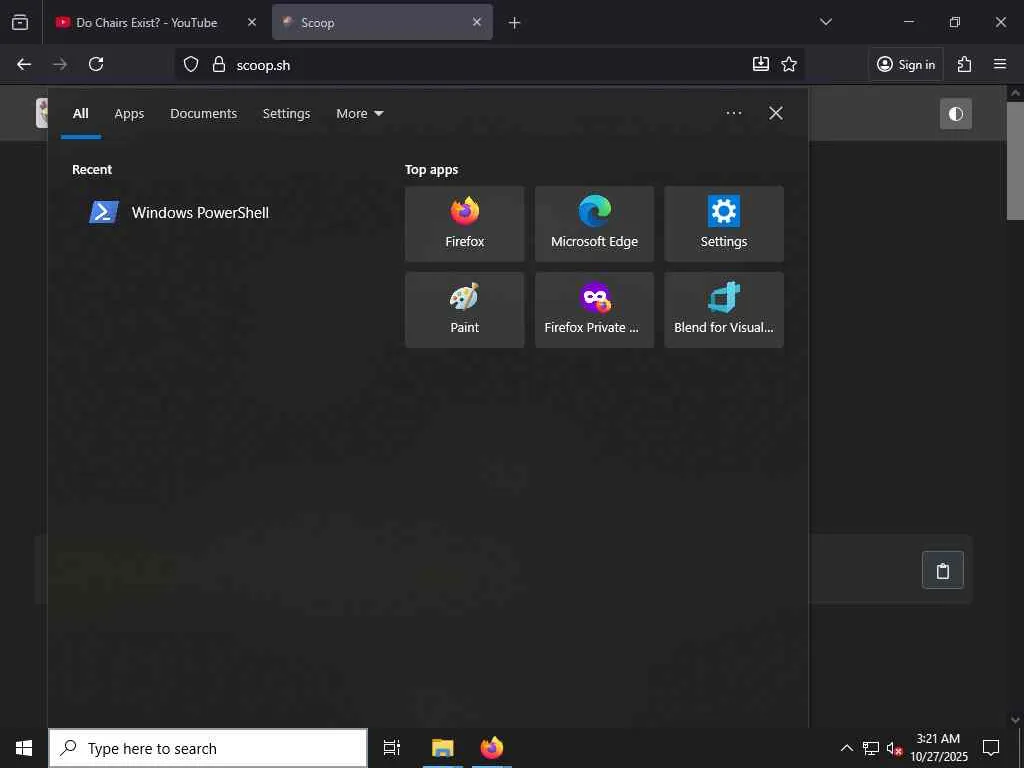Switch to the Settings search tab
Screen dimensions: 1024x768
click(x=286, y=114)
